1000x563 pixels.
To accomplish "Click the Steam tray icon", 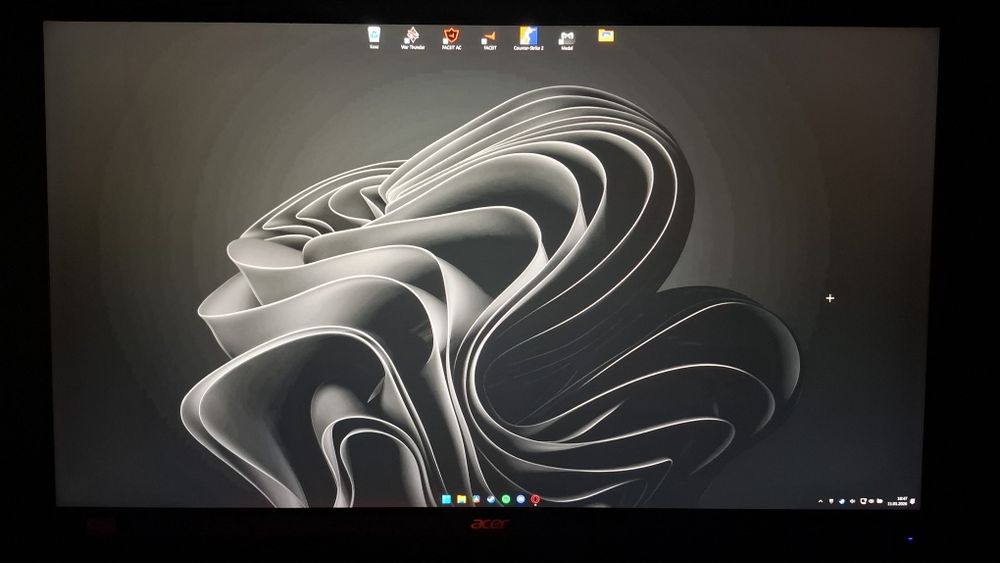I will pos(842,501).
